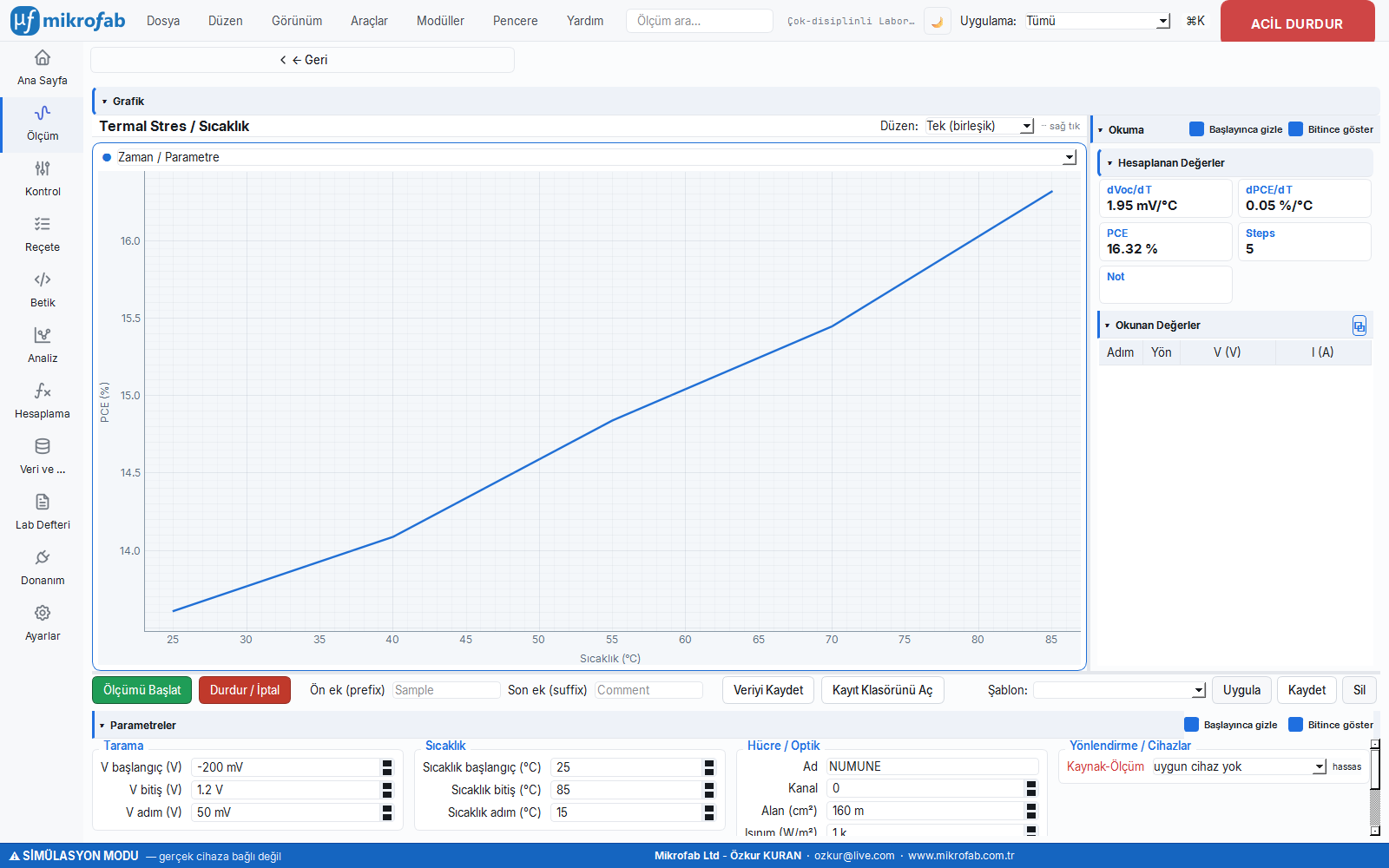The image size is (1389, 868).
Task: Open the Lab Defteri notebook icon
Action: (x=42, y=503)
